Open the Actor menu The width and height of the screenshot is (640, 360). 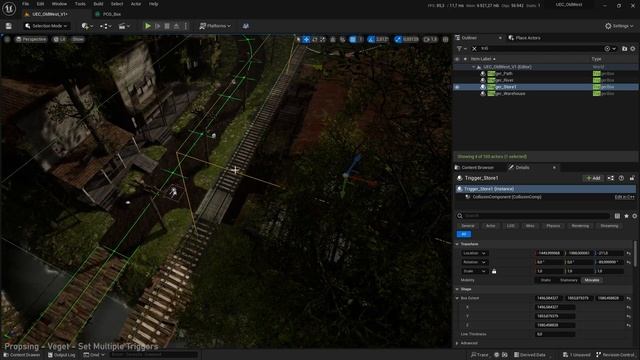click(x=136, y=4)
